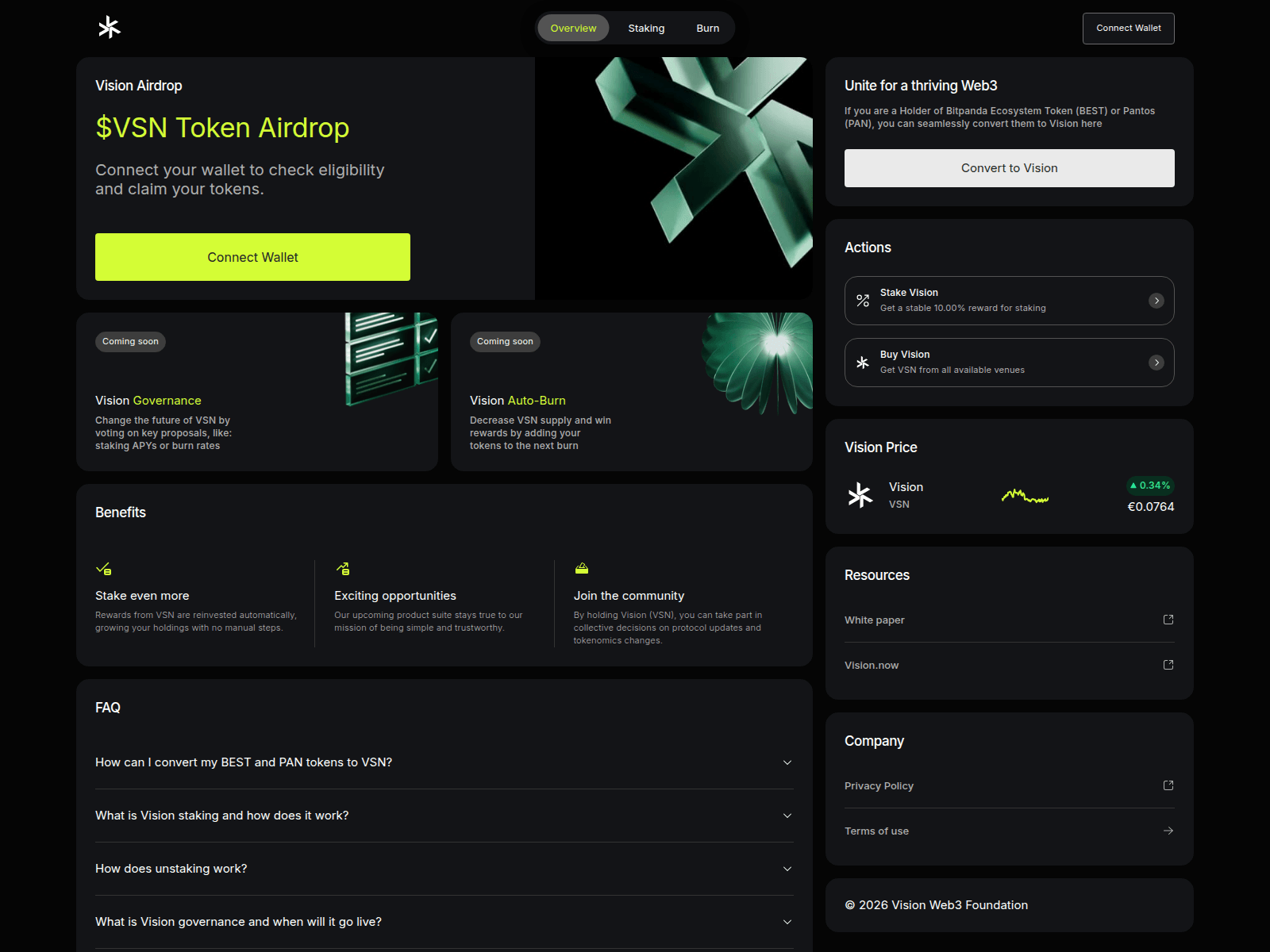The width and height of the screenshot is (1270, 952).
Task: Click the Terms of use arrow icon
Action: click(x=1168, y=831)
